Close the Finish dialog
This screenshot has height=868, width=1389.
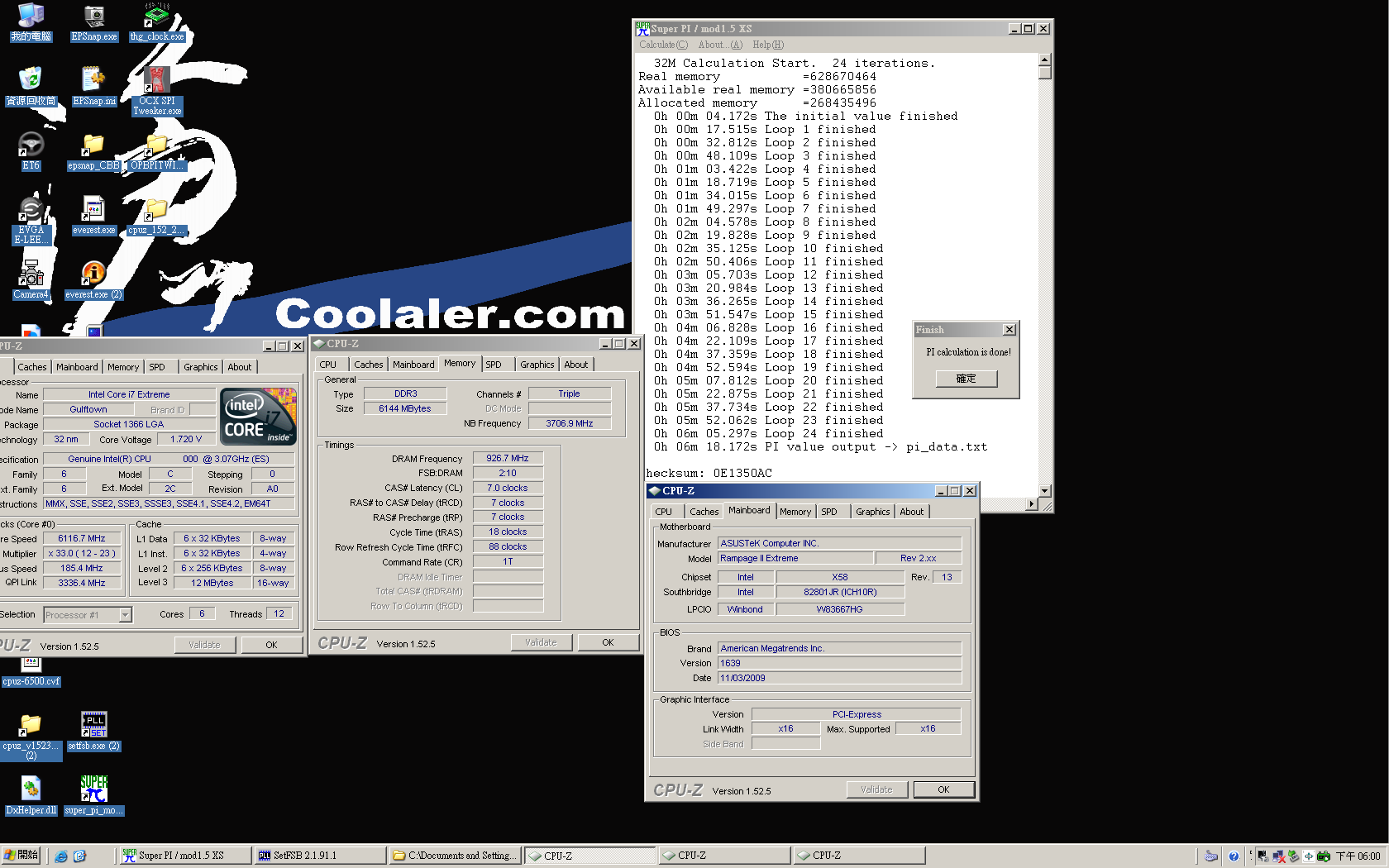(1010, 330)
